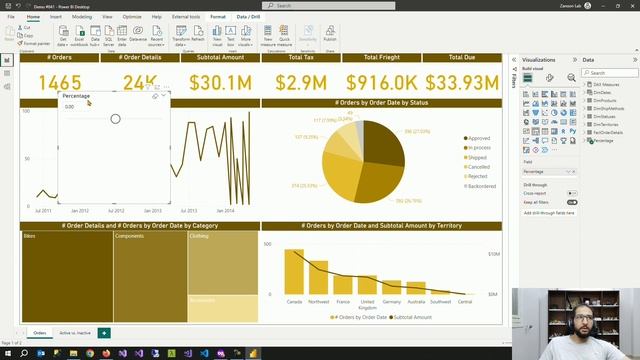Click the Copy button in the ribbon

(25, 36)
